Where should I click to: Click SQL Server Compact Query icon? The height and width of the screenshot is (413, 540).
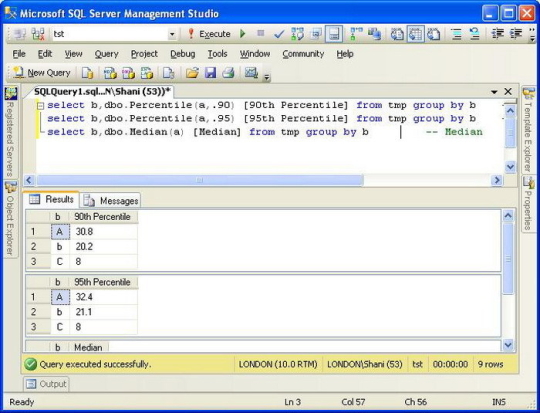tap(169, 73)
